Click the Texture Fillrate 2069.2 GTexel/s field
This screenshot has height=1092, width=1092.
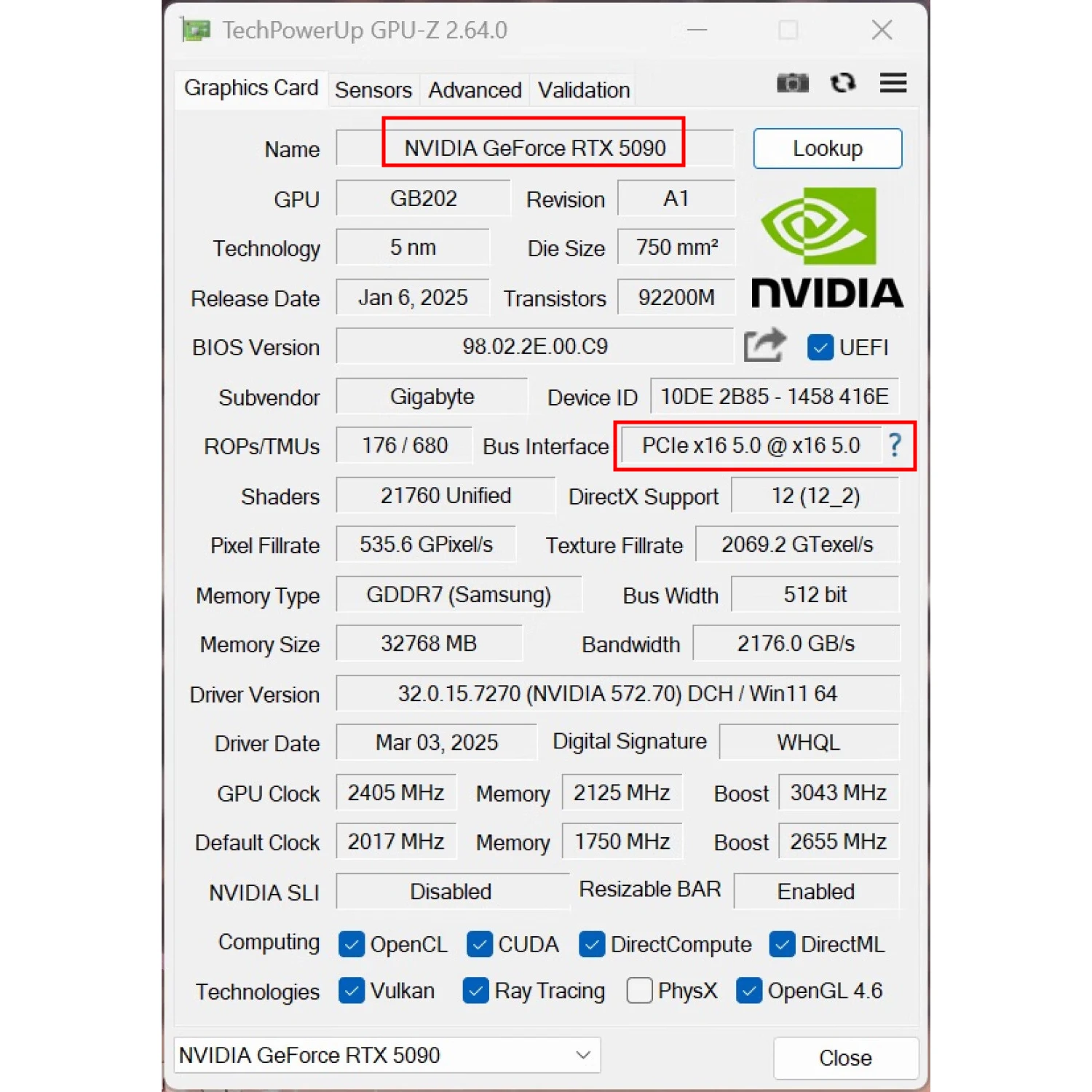797,545
